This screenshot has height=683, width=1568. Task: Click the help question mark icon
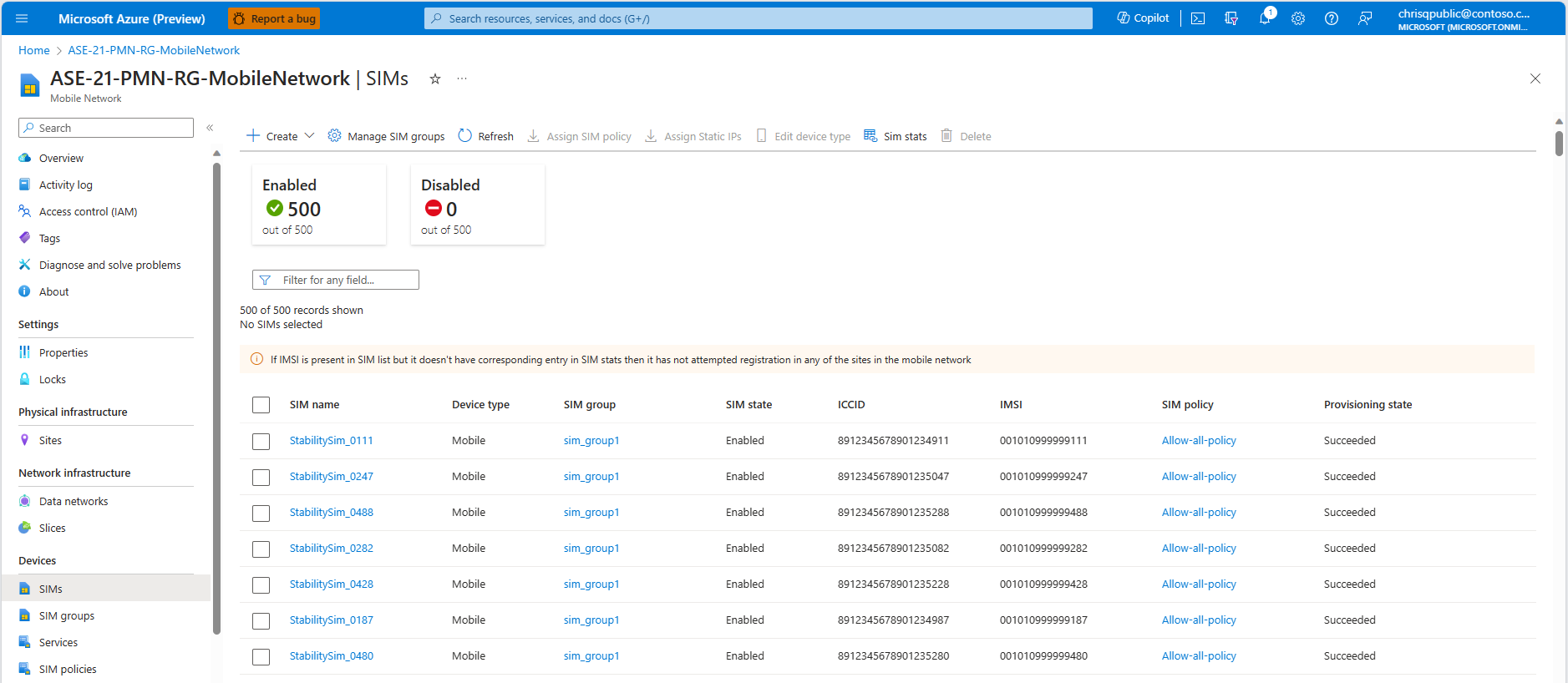point(1331,18)
